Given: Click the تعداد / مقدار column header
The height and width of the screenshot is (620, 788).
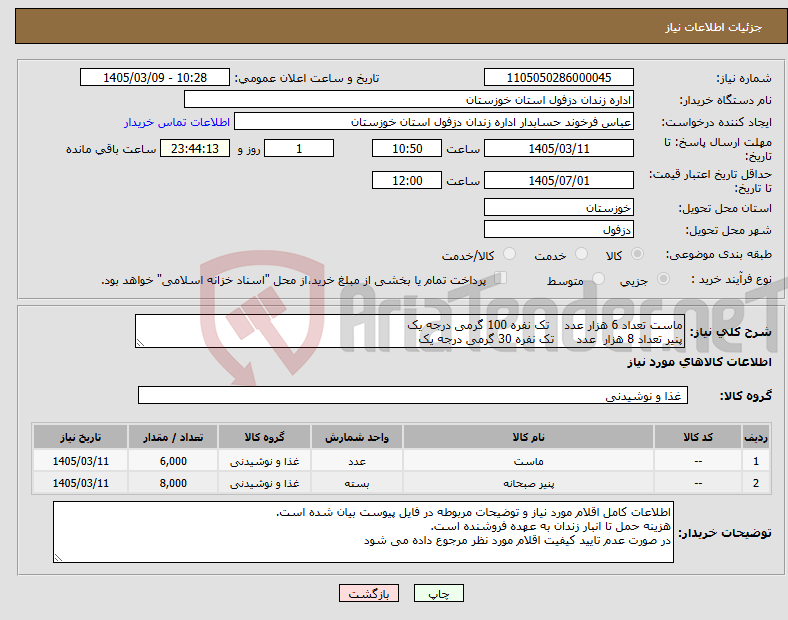Looking at the screenshot, I should pos(173,437).
